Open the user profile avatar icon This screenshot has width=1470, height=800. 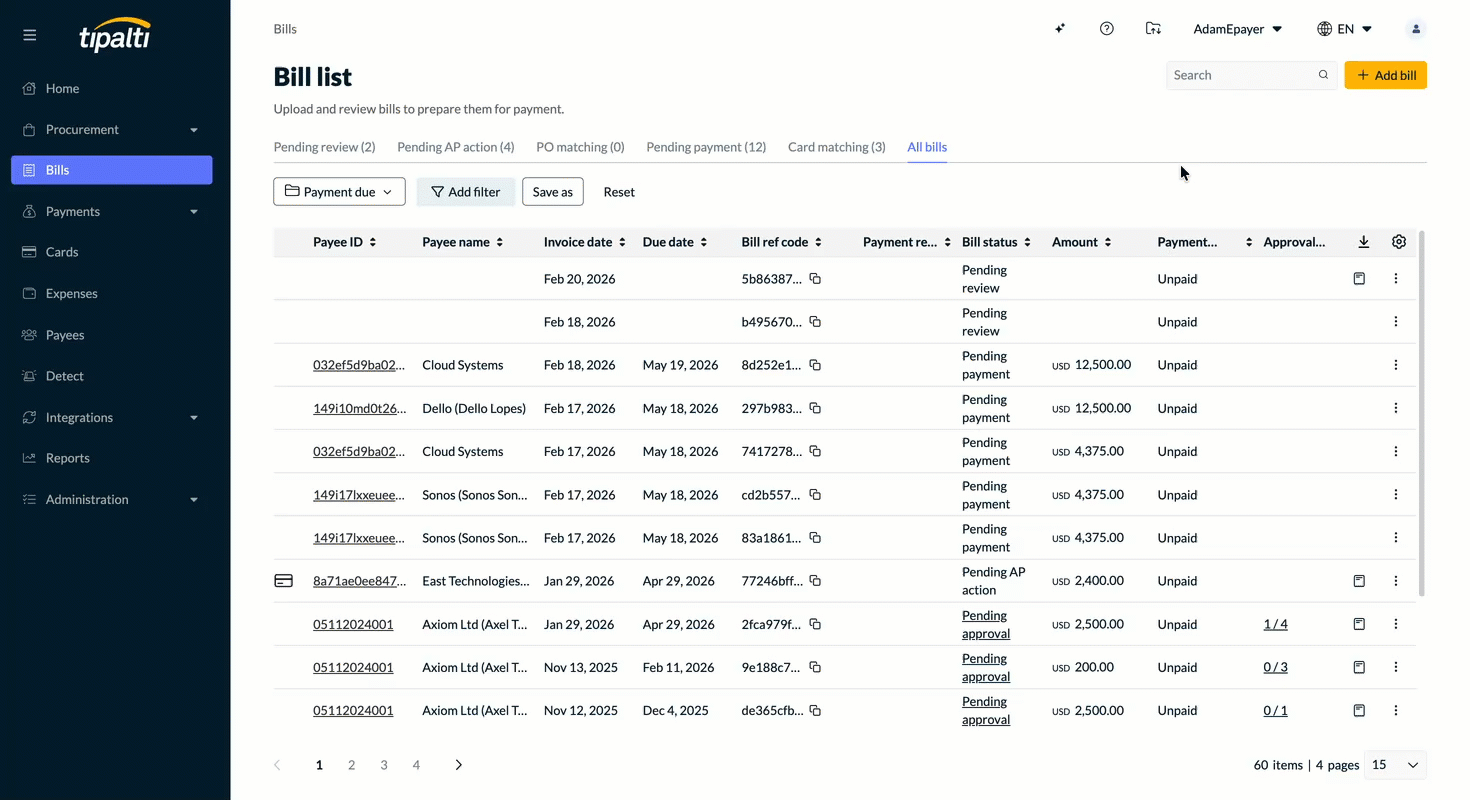tap(1415, 29)
